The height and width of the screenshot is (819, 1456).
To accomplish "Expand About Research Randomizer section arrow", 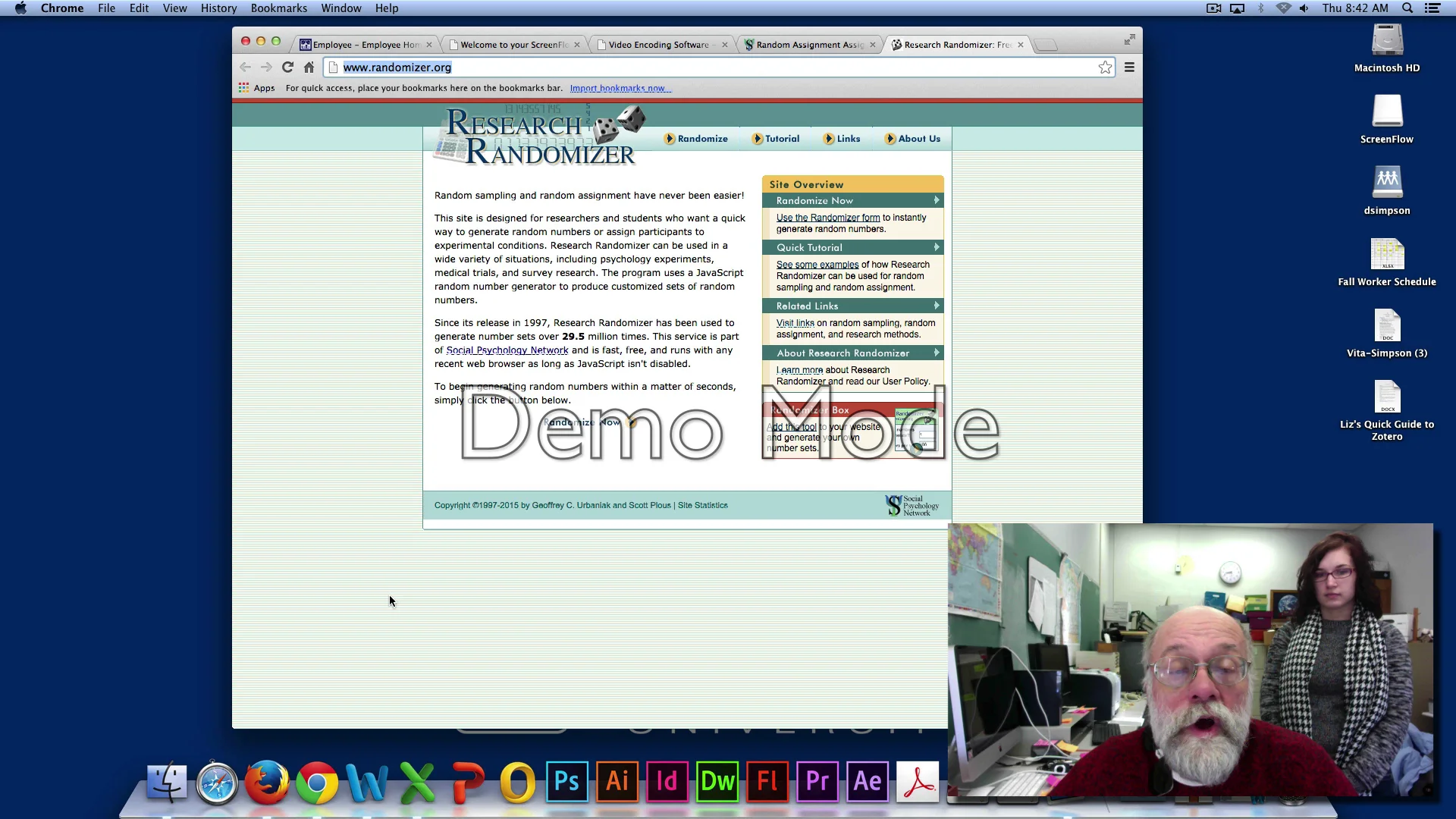I will tap(937, 353).
